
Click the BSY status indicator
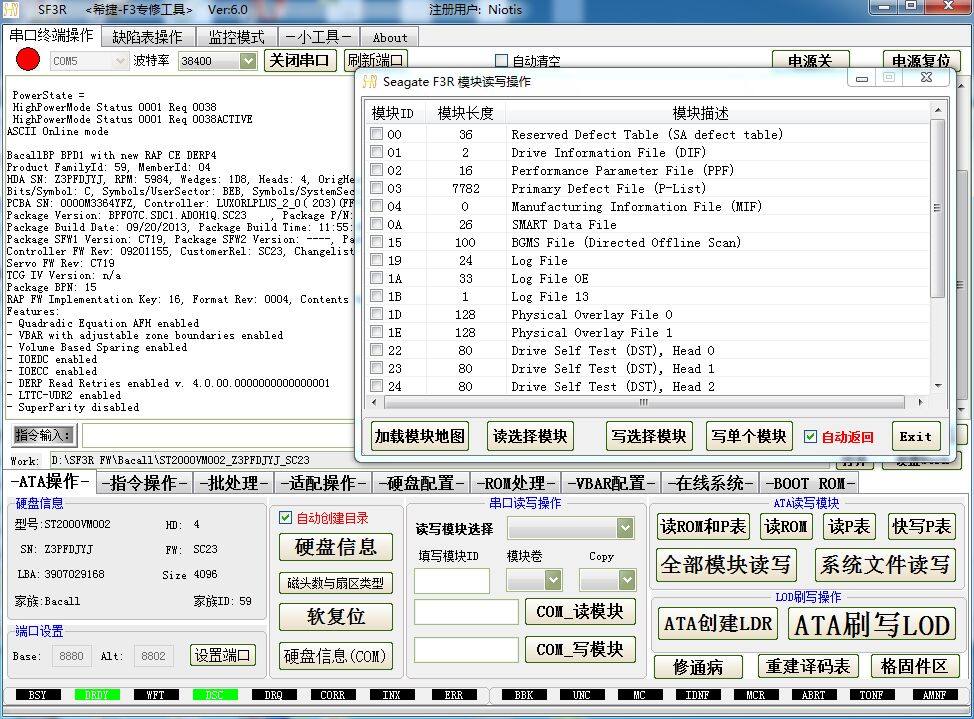[37, 695]
